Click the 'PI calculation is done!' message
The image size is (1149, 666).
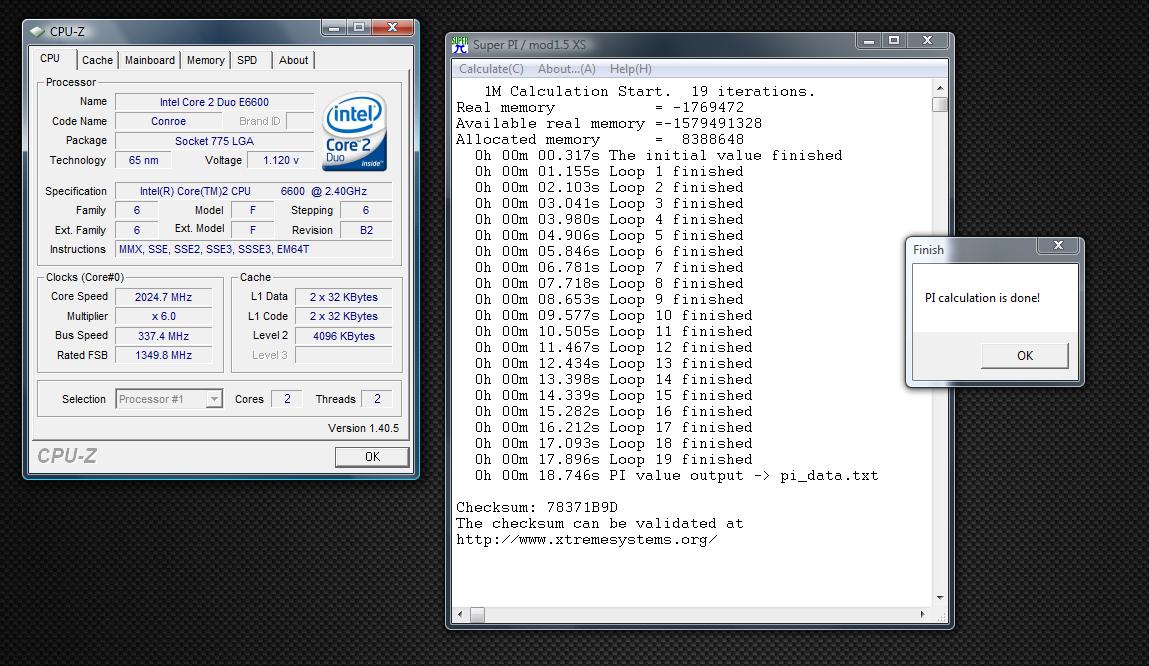tap(982, 298)
